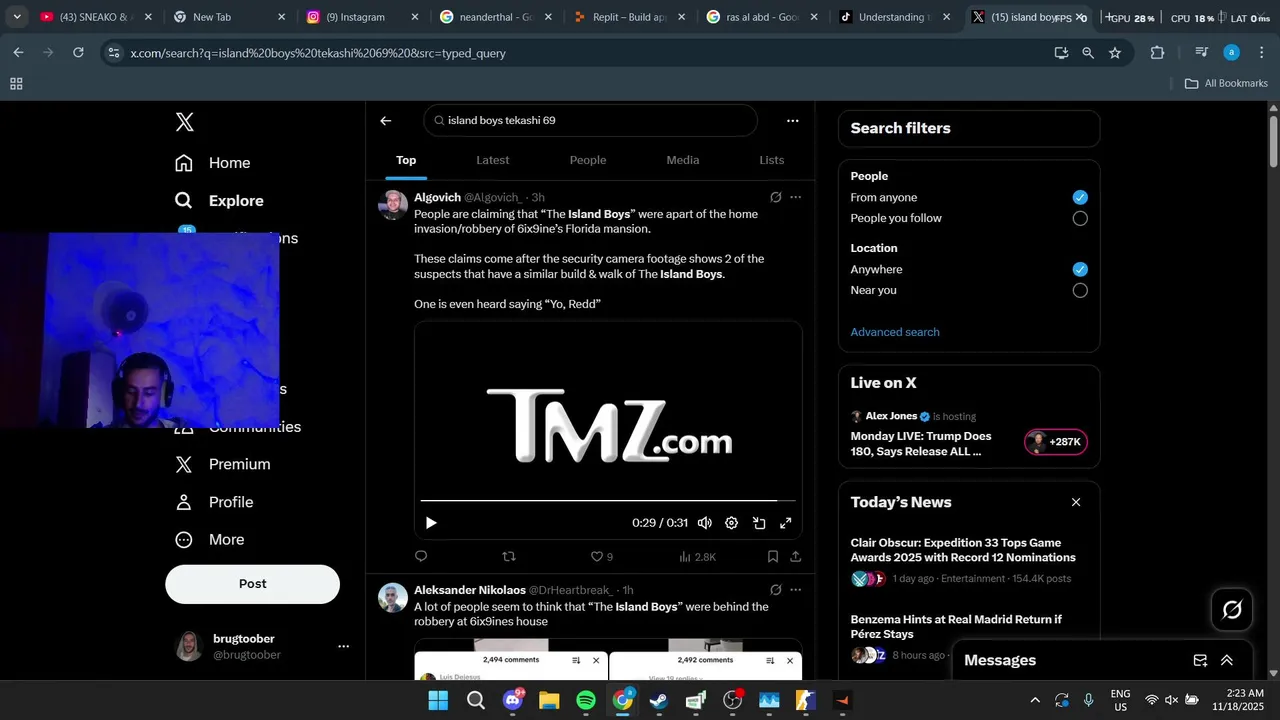
Task: Click the X logo in sidebar
Action: (184, 122)
